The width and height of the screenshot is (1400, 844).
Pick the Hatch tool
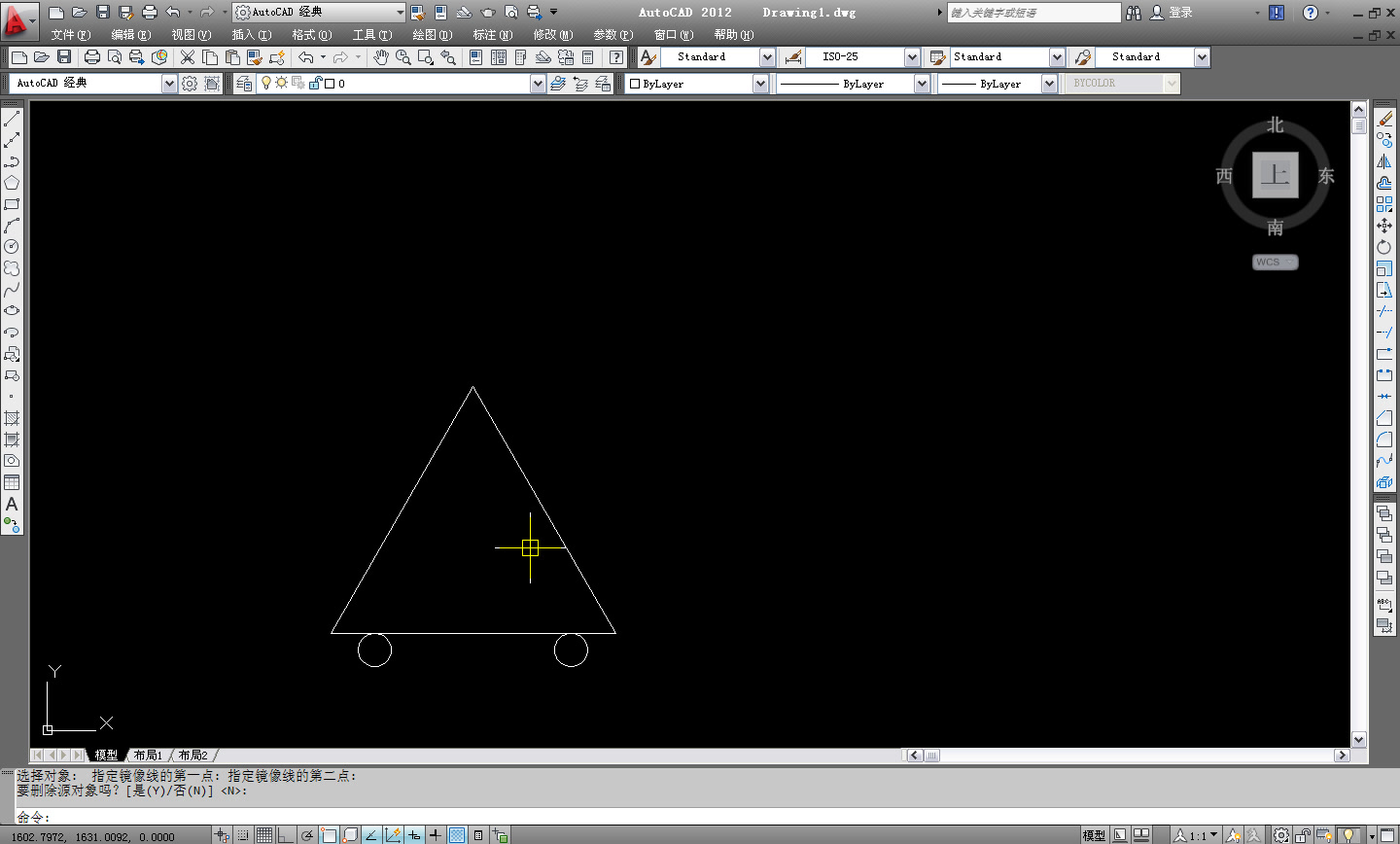(12, 418)
